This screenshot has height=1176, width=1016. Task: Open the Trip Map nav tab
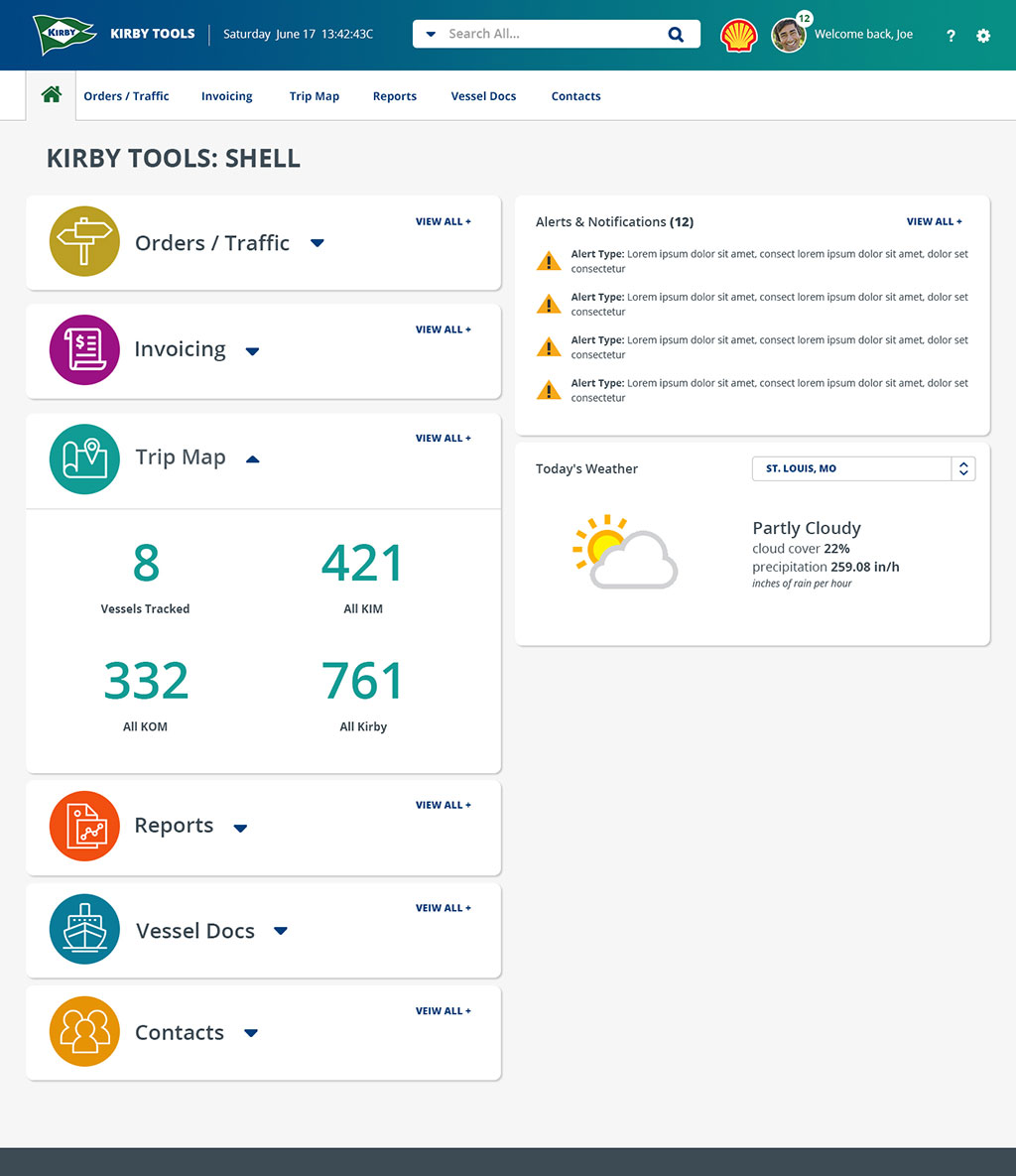point(315,96)
